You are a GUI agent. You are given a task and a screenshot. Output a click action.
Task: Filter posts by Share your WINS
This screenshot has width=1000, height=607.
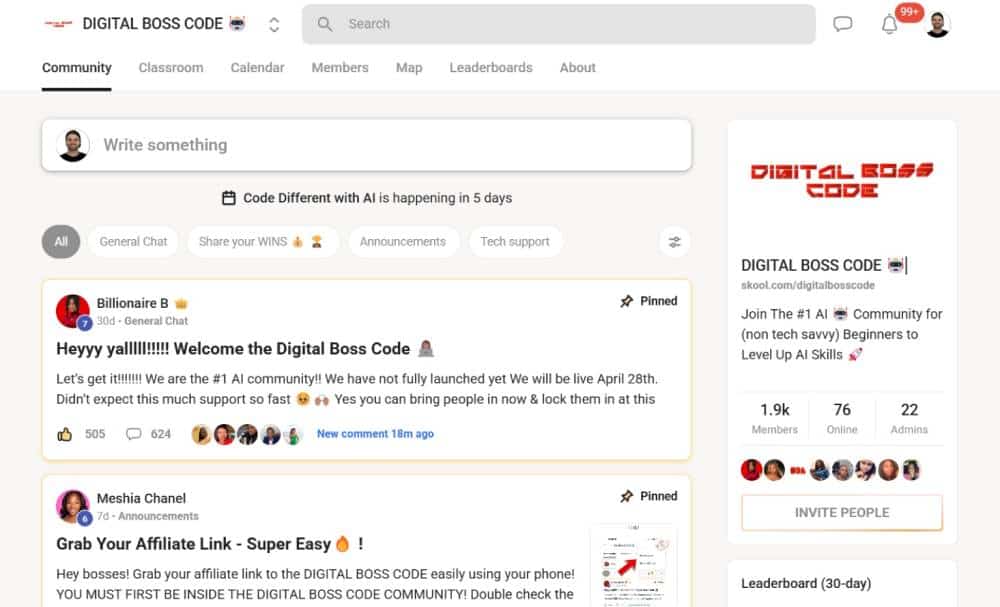tap(263, 242)
